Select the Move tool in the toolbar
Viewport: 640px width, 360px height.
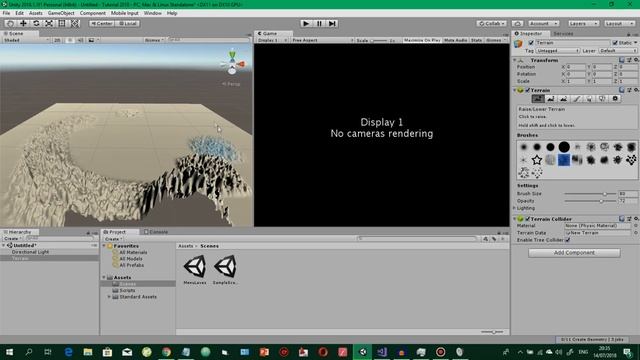[23, 24]
